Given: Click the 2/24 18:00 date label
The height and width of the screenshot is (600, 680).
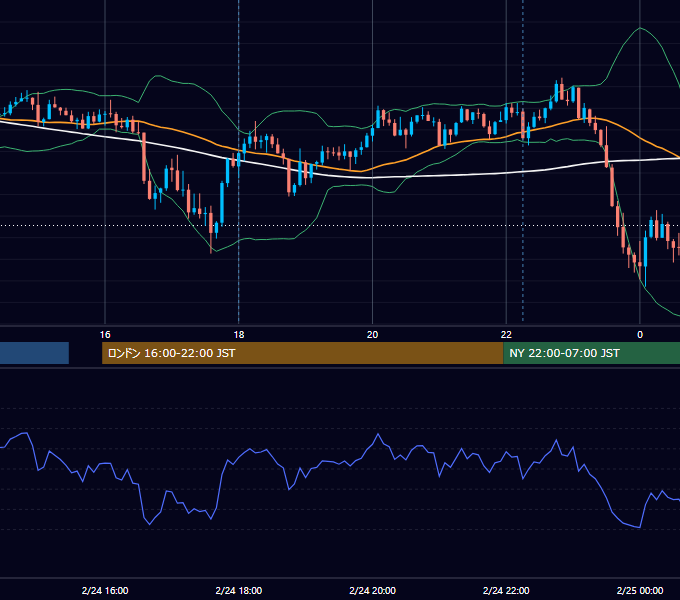Looking at the screenshot, I should [x=239, y=590].
